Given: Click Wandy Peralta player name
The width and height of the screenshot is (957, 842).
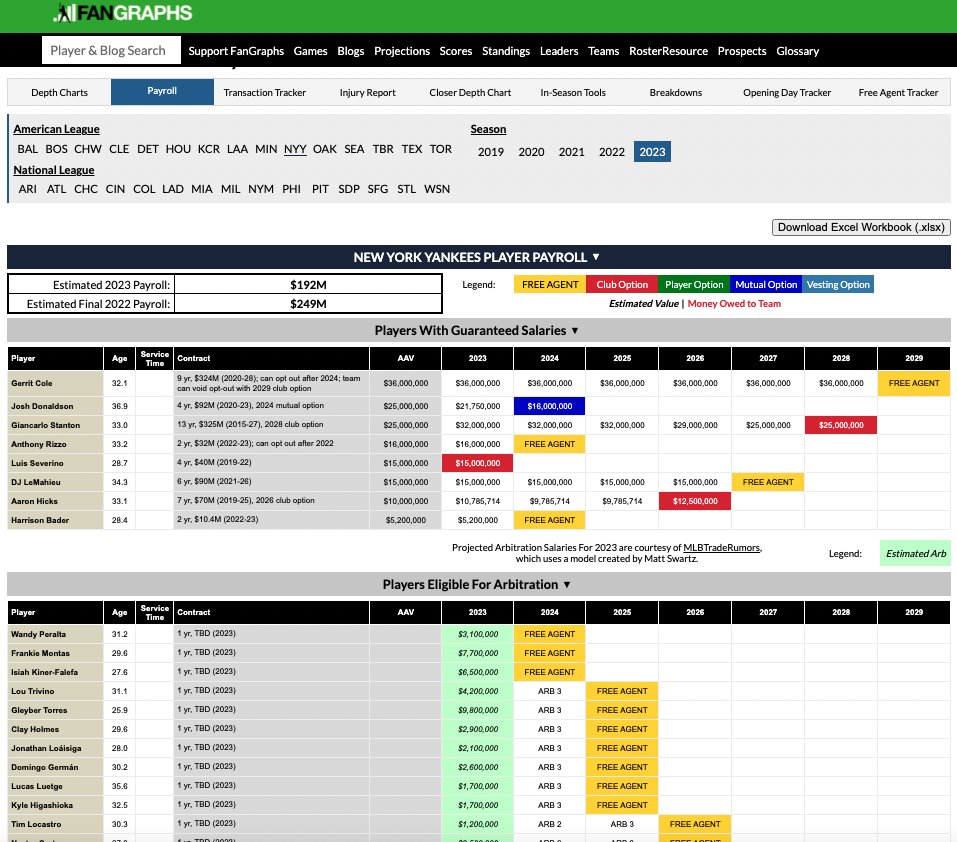Looking at the screenshot, I should (x=38, y=635).
